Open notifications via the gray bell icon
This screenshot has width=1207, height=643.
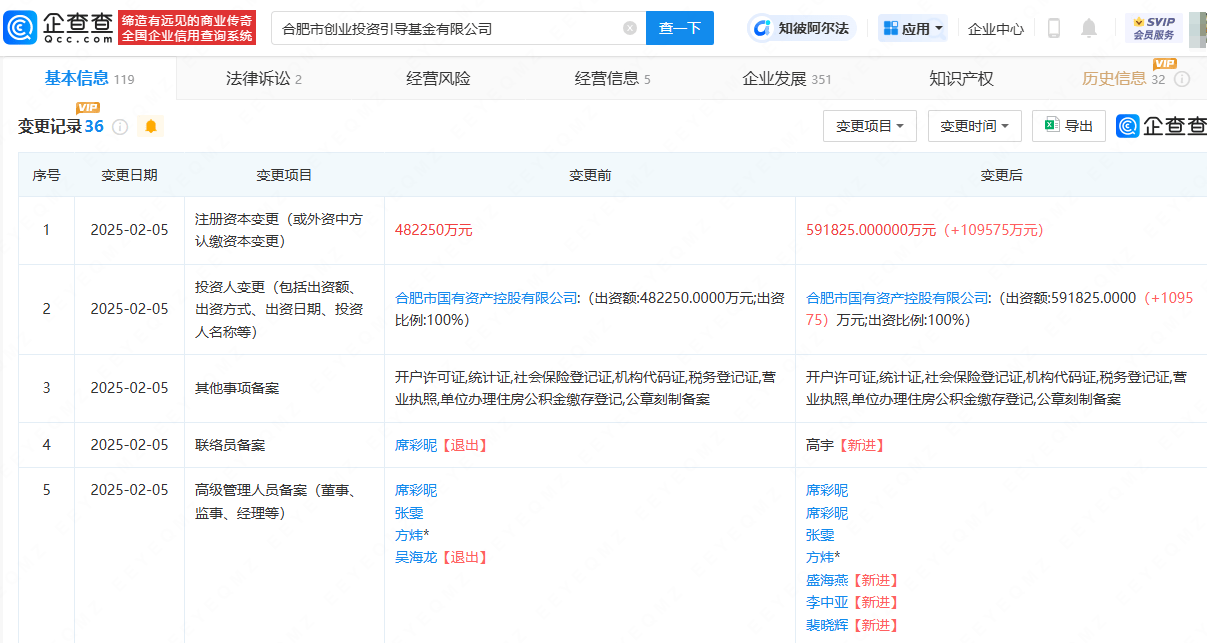[1089, 28]
